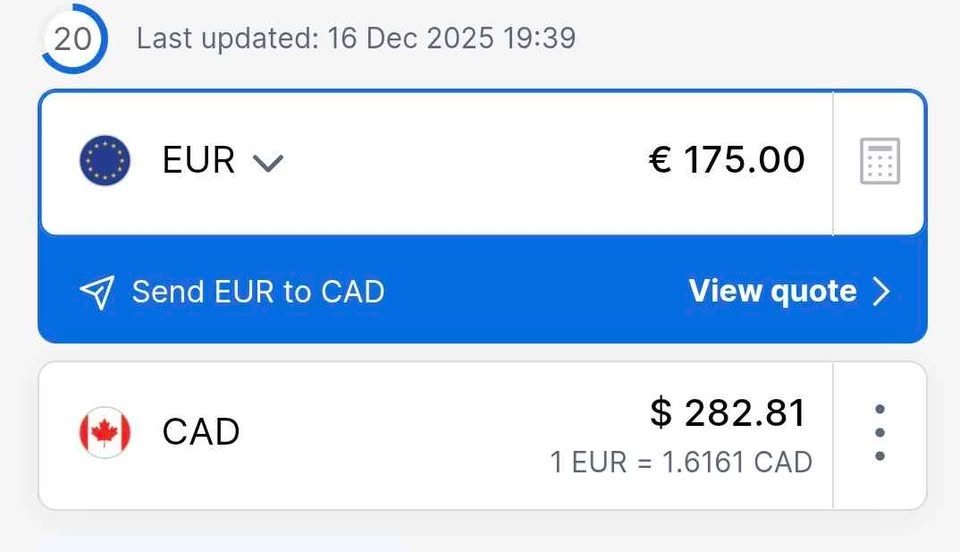Viewport: 960px width, 552px height.
Task: Click the $ 282.81 converted amount
Action: pos(727,412)
